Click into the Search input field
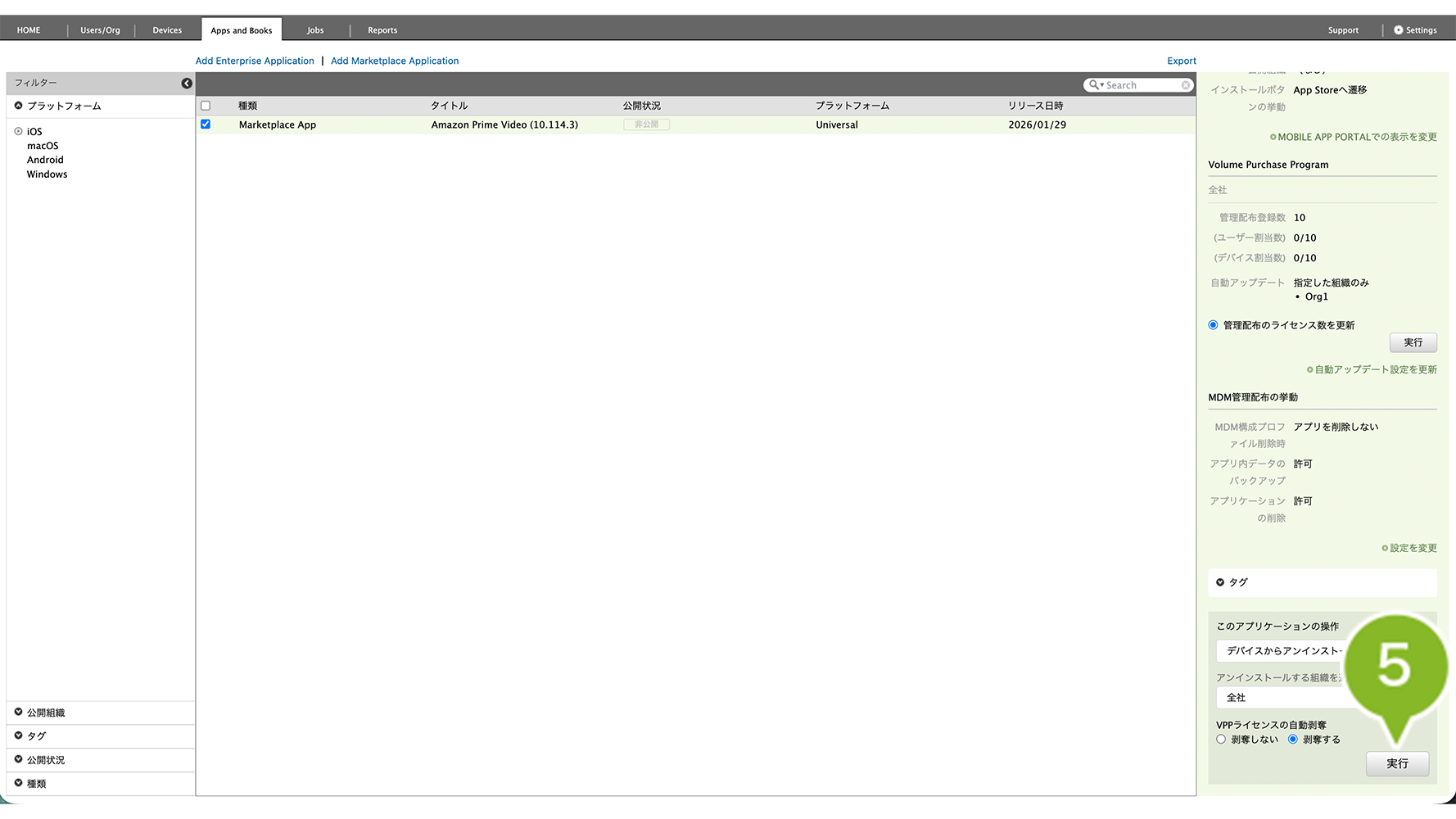This screenshot has height=819, width=1456. (1142, 85)
